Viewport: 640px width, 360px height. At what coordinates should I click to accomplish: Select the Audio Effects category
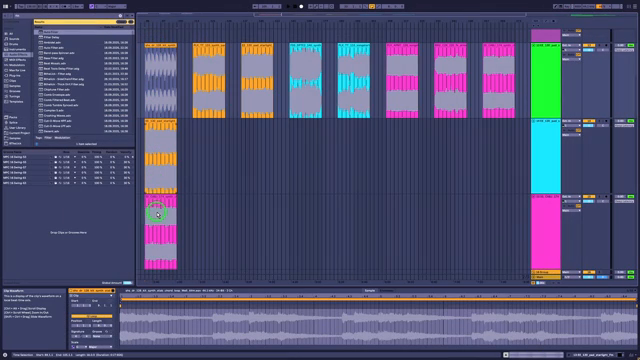(x=17, y=54)
